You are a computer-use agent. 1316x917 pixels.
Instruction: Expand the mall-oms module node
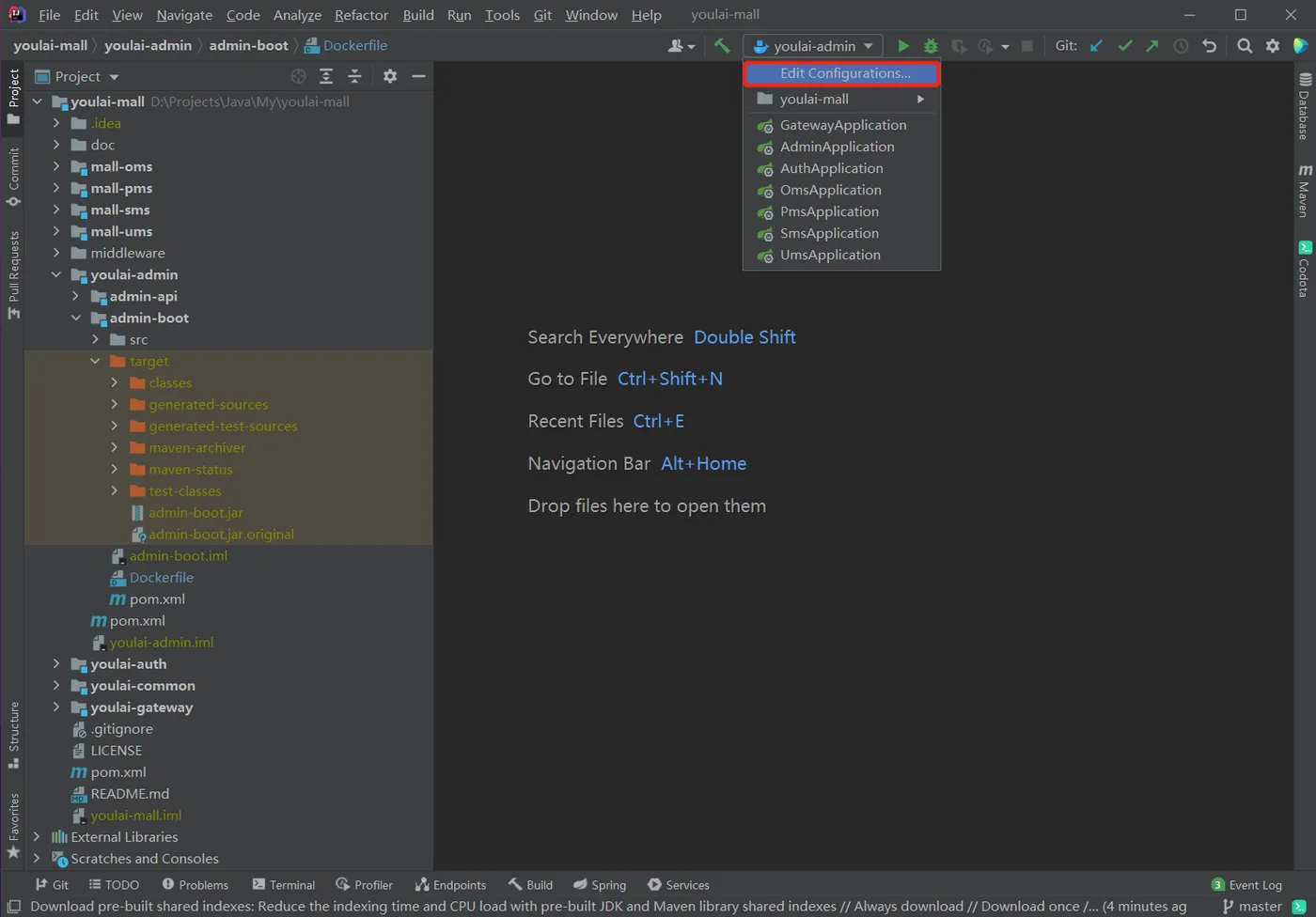point(56,166)
